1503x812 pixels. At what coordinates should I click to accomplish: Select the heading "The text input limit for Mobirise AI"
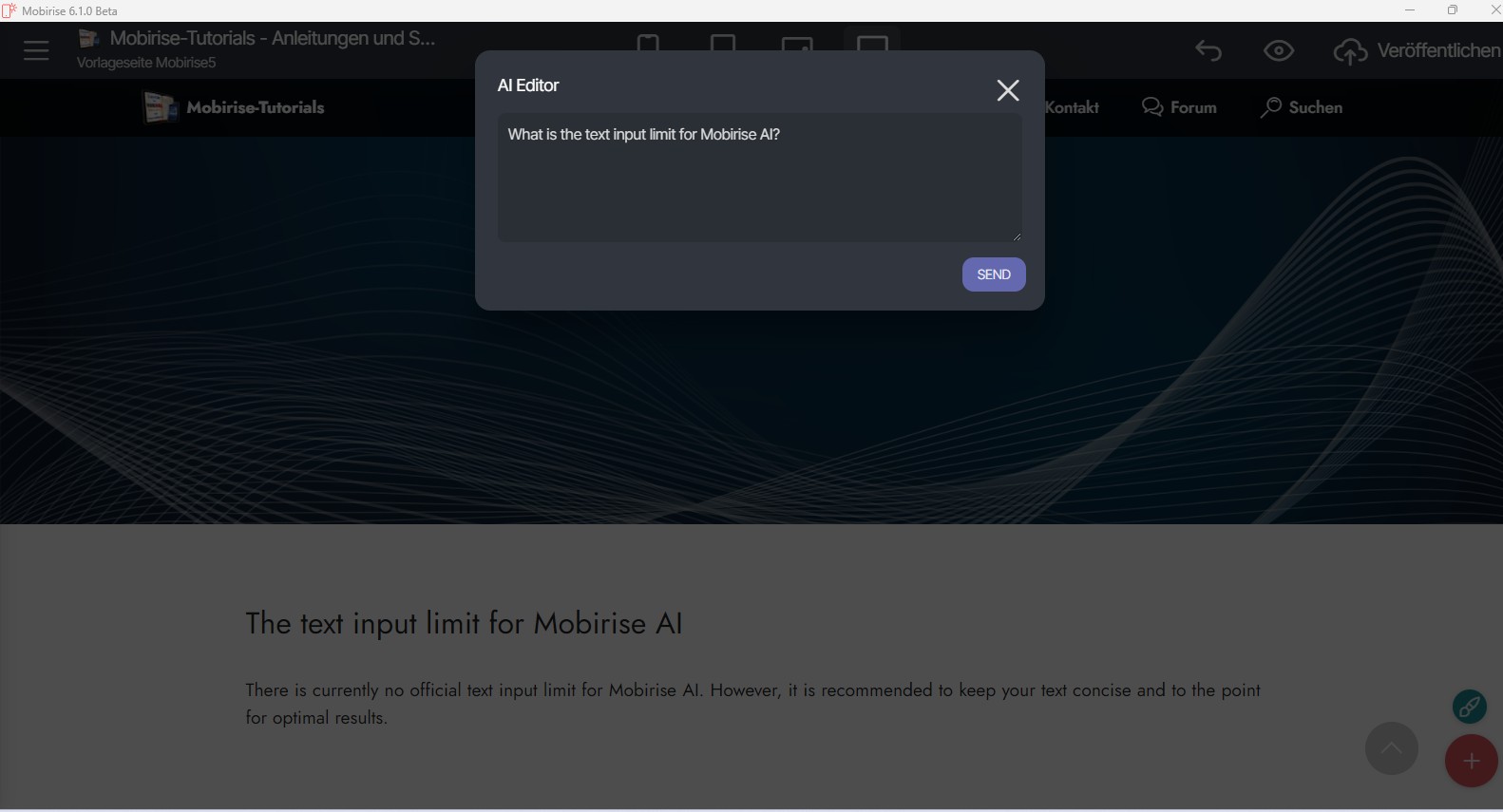click(x=464, y=623)
